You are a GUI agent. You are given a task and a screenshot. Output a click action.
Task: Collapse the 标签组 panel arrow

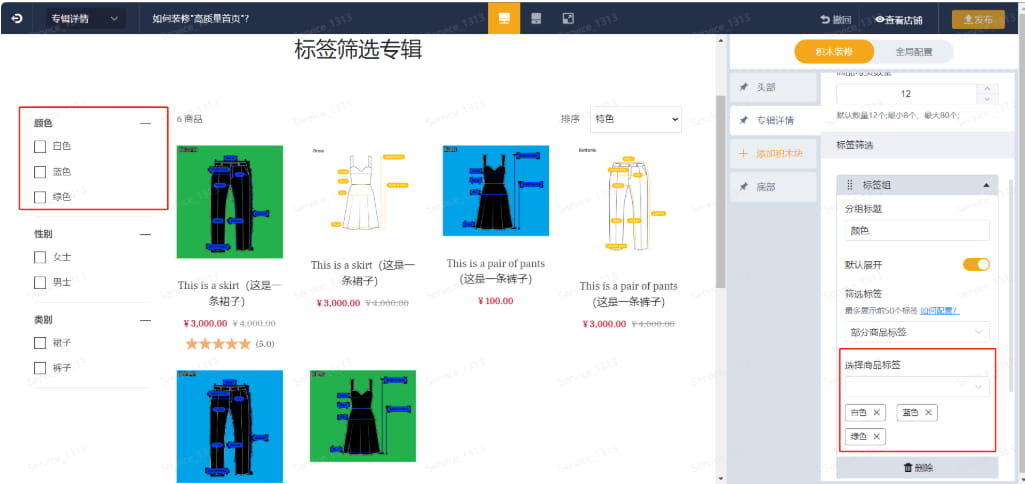coord(986,186)
